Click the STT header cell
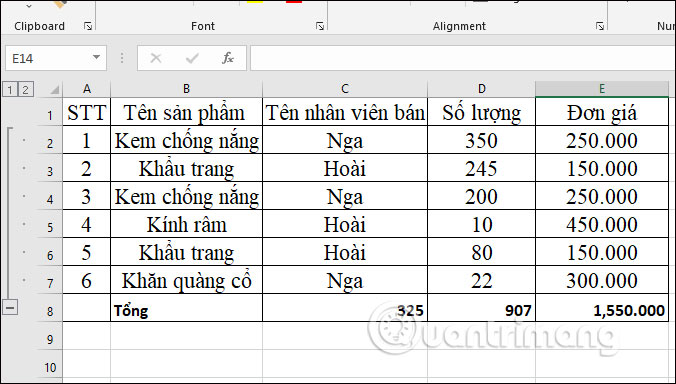 coord(87,112)
